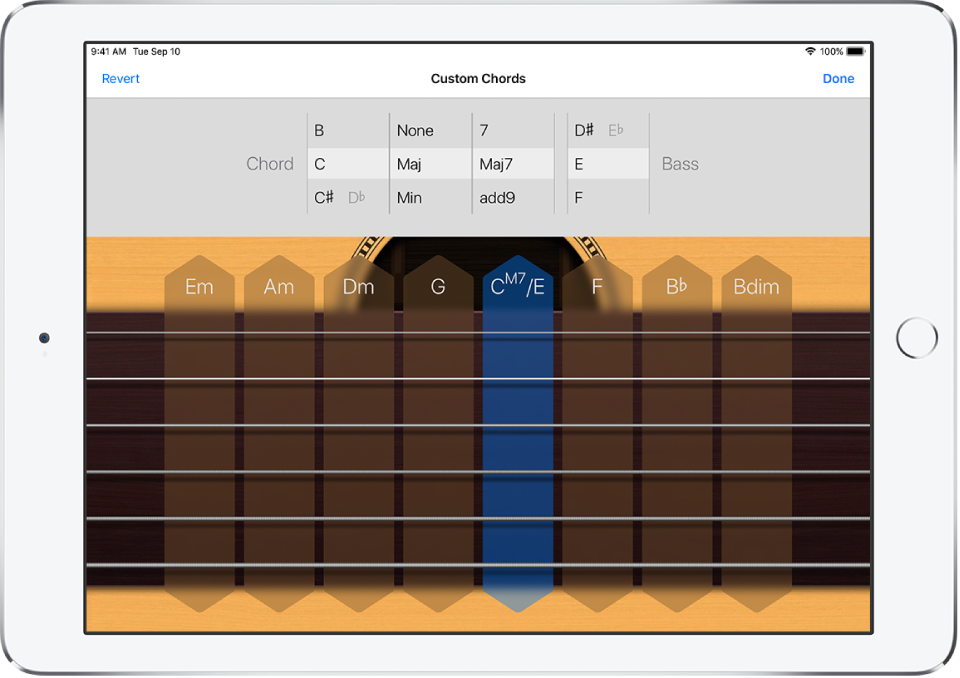Screen dimensions: 960x678
Task: Tap the Bdim chord strip
Action: point(756,286)
